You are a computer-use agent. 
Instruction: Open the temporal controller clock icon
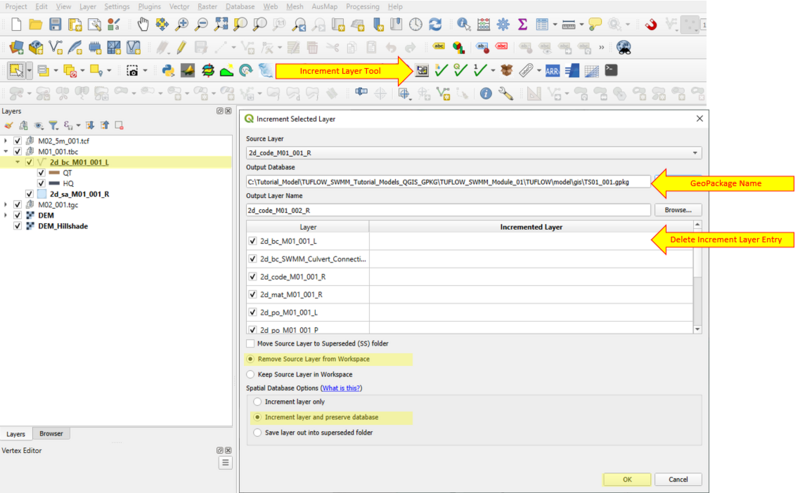click(416, 24)
